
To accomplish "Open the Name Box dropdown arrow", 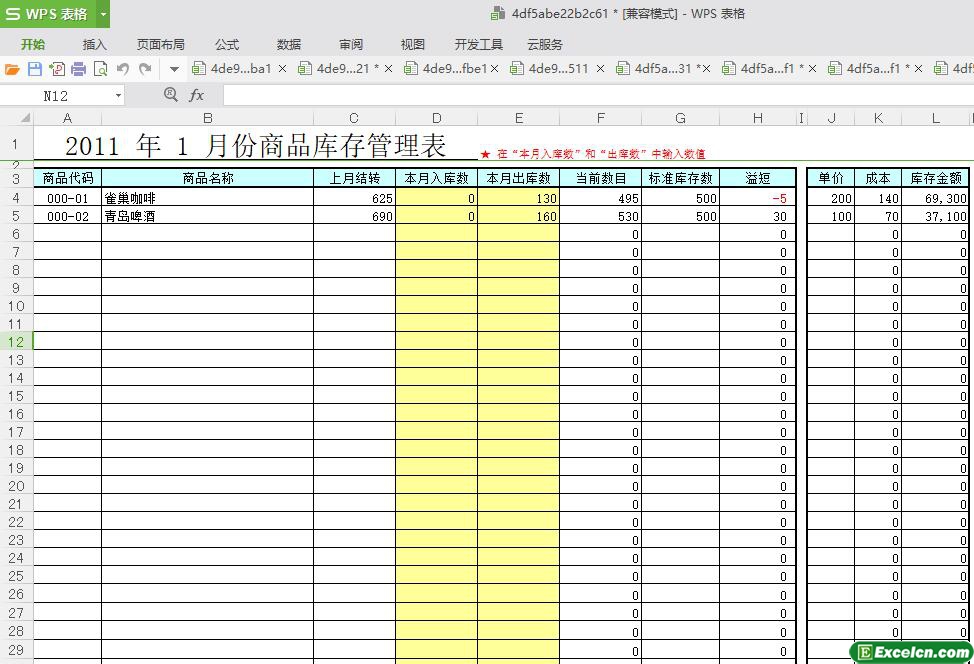I will pyautogui.click(x=118, y=96).
